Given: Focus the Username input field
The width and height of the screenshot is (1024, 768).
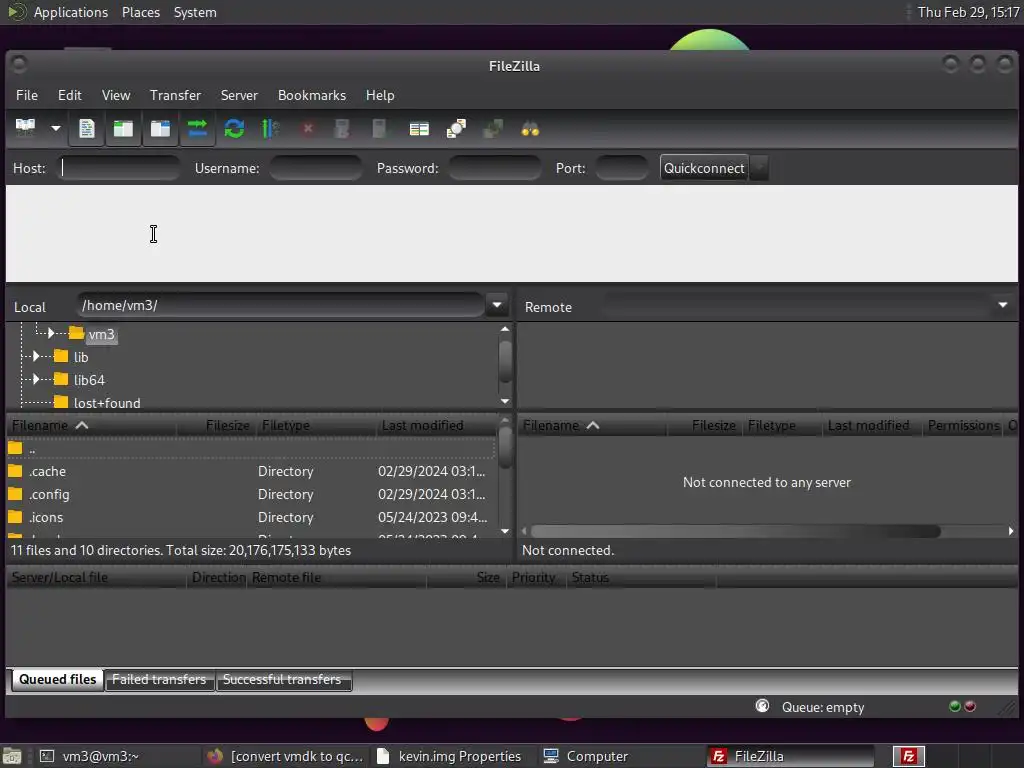Looking at the screenshot, I should click(x=315, y=168).
